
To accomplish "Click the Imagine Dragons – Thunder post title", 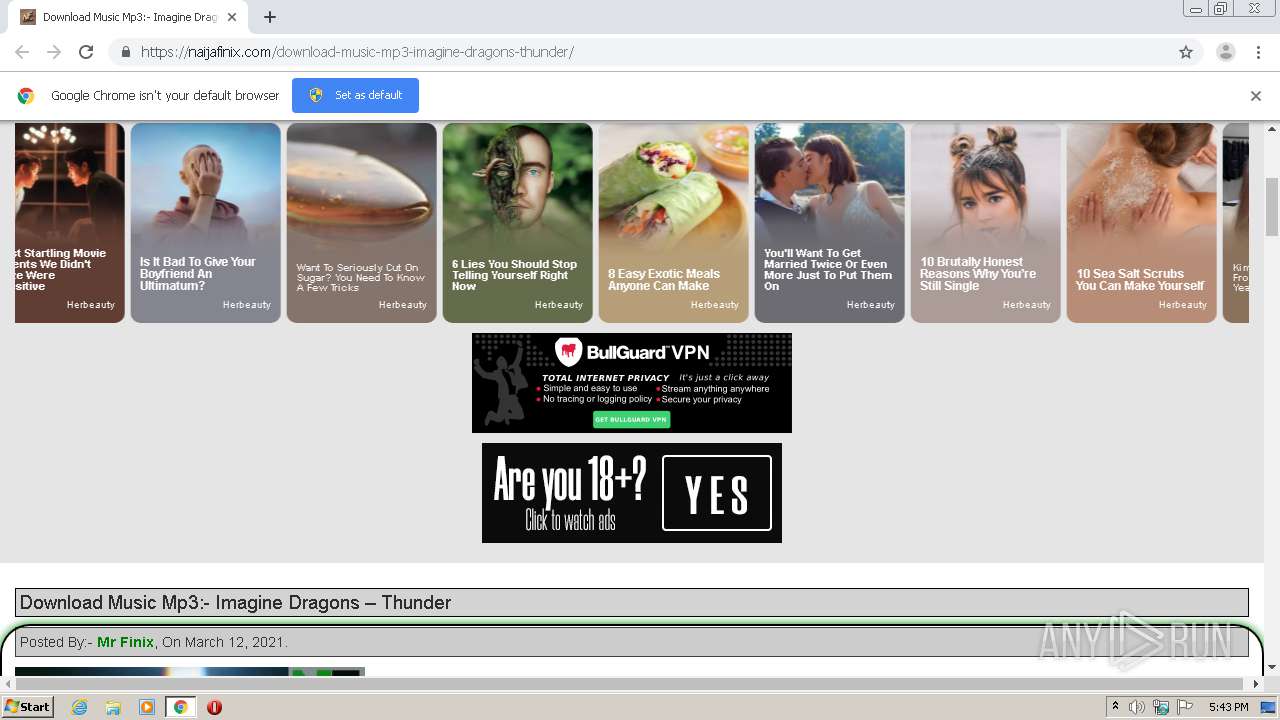I will click(x=236, y=603).
